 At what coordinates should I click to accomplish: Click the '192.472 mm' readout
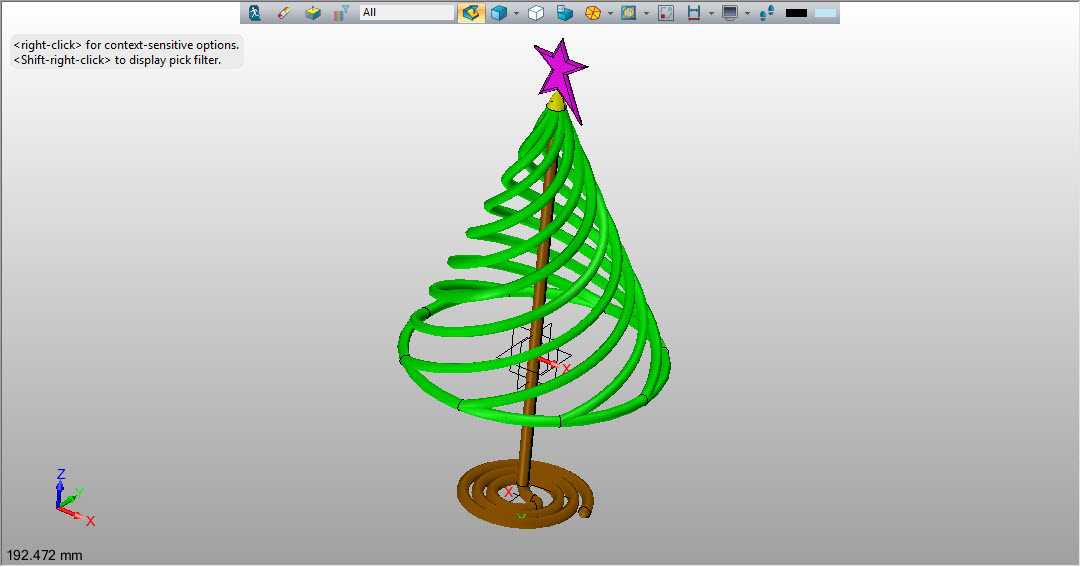[44, 555]
